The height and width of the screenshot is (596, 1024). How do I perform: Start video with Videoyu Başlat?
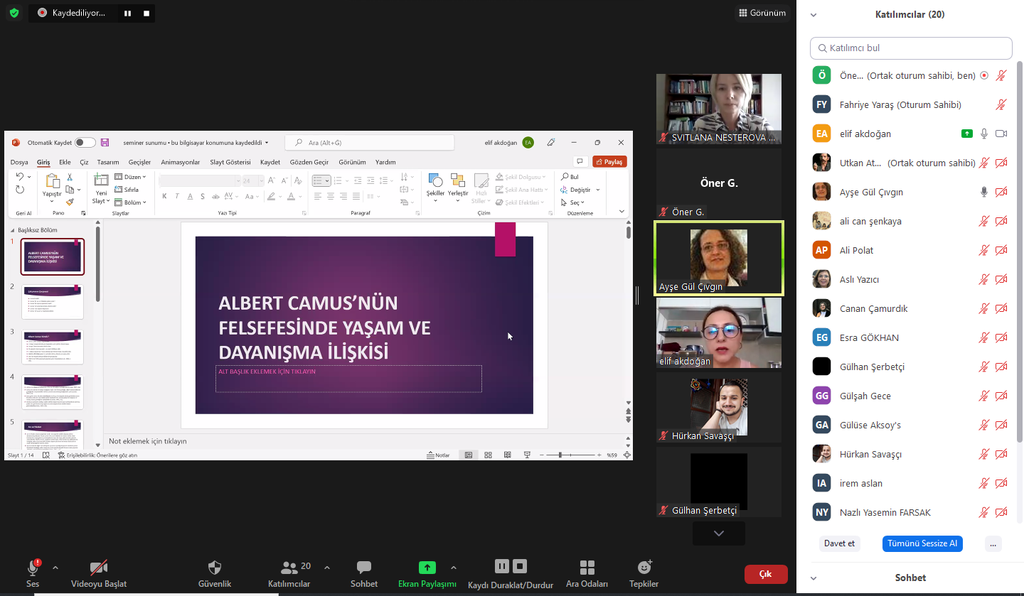tap(99, 573)
